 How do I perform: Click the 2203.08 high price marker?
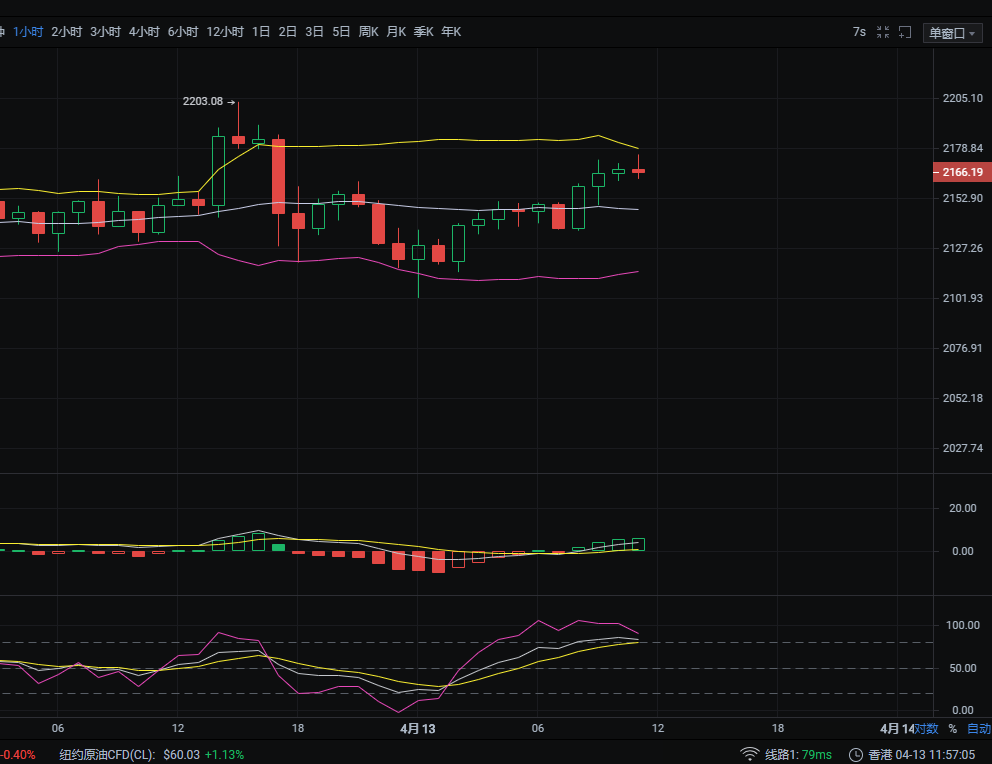coord(208,101)
